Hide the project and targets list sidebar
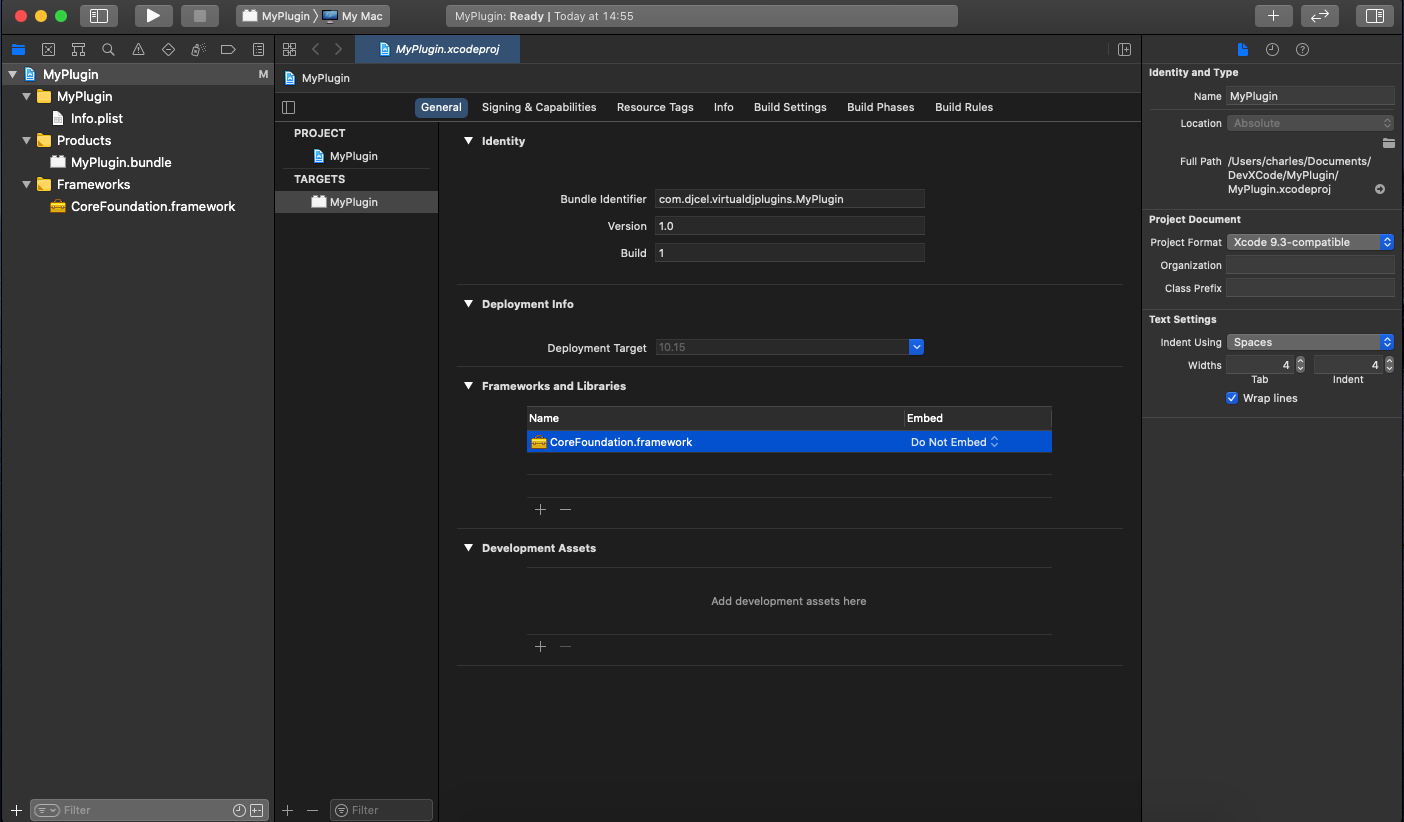This screenshot has height=822, width=1404. click(289, 107)
